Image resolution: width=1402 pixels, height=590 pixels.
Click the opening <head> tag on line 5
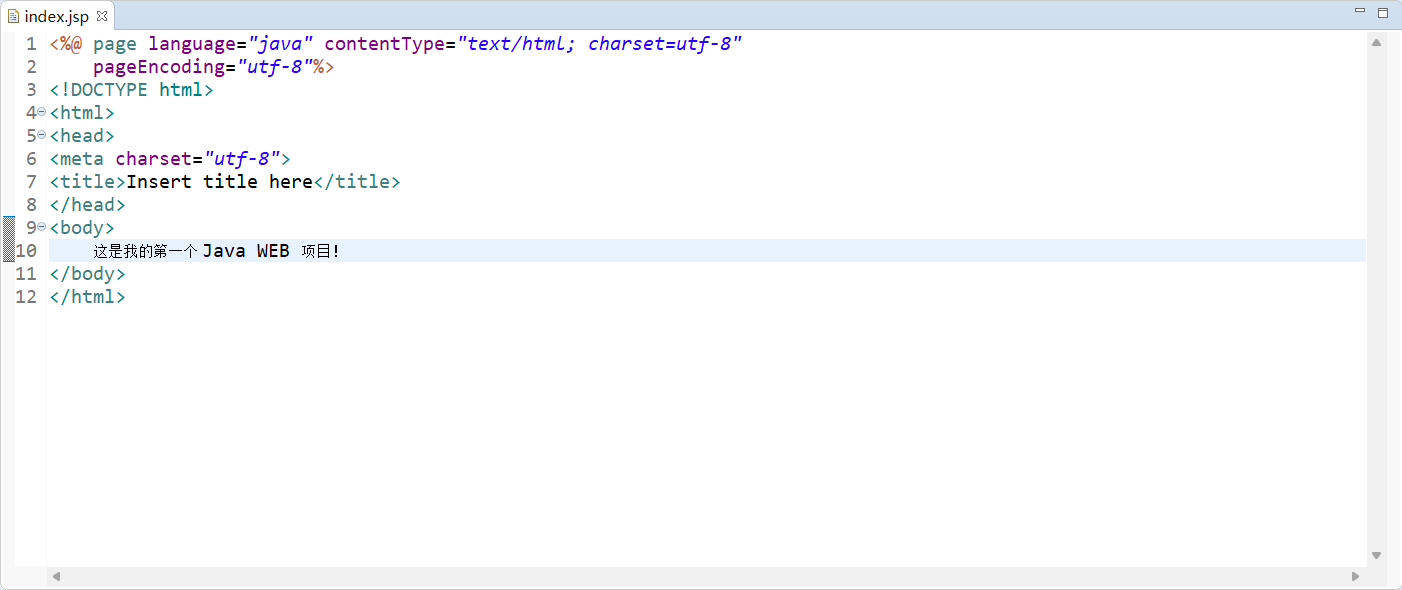click(82, 136)
